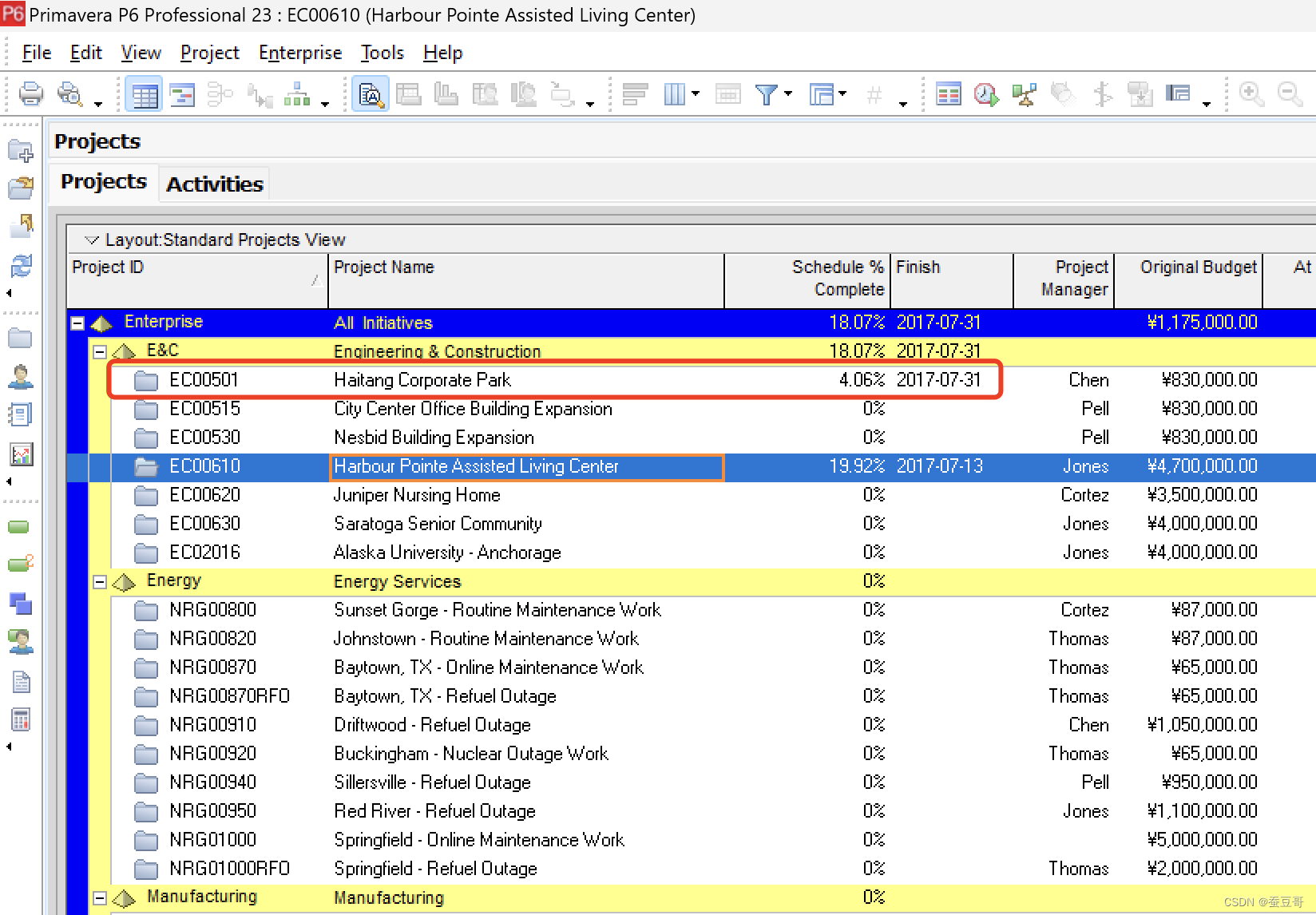Click the calculator sidebar icon

tap(21, 719)
